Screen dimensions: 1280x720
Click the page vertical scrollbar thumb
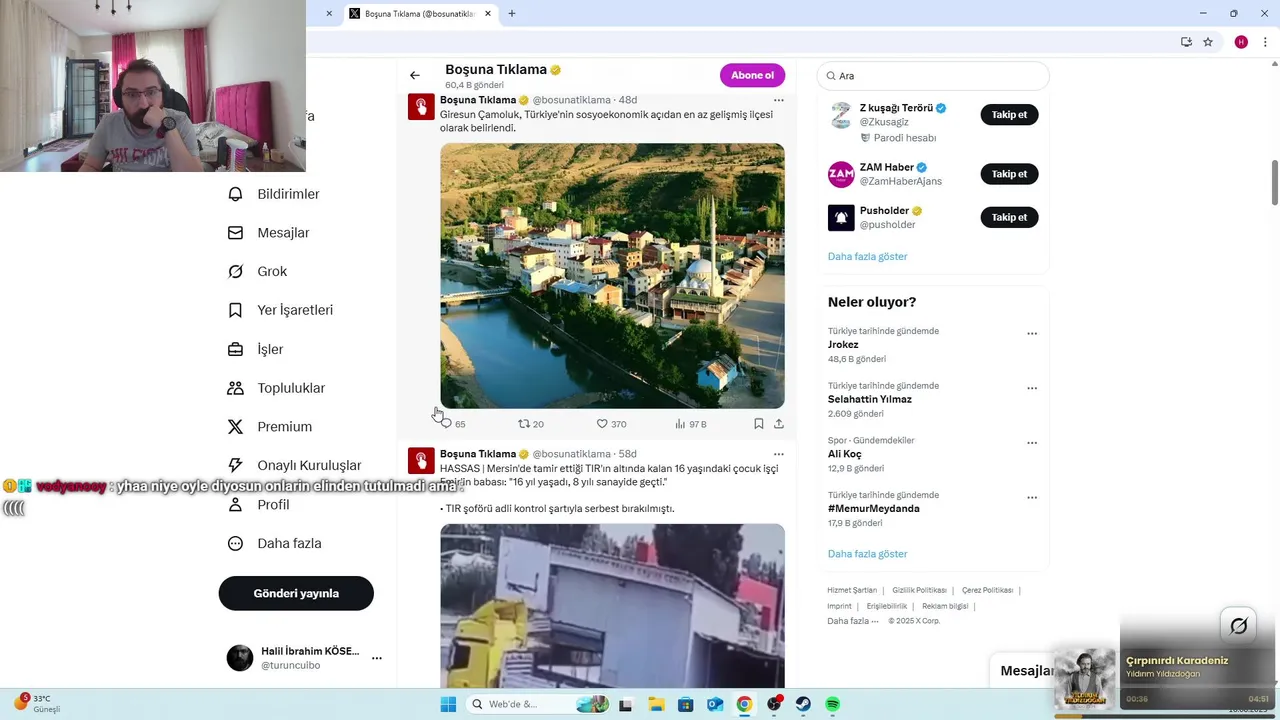click(1274, 181)
